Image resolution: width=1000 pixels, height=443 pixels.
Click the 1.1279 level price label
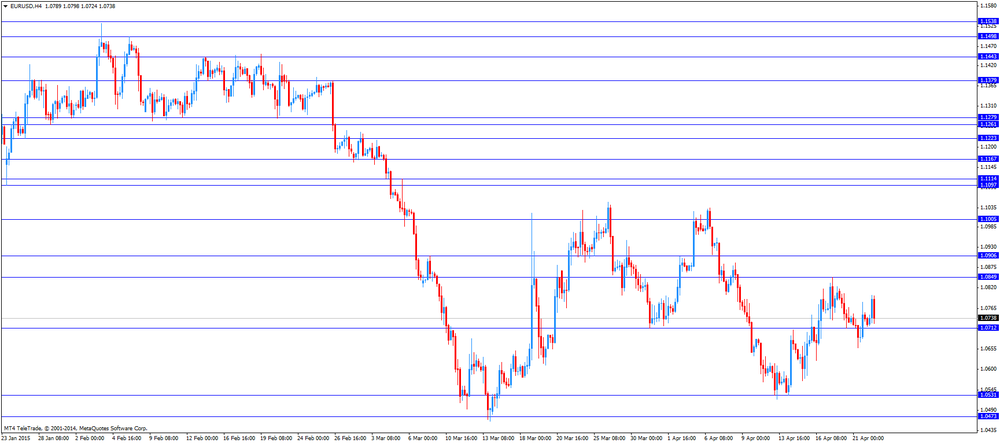click(x=988, y=117)
